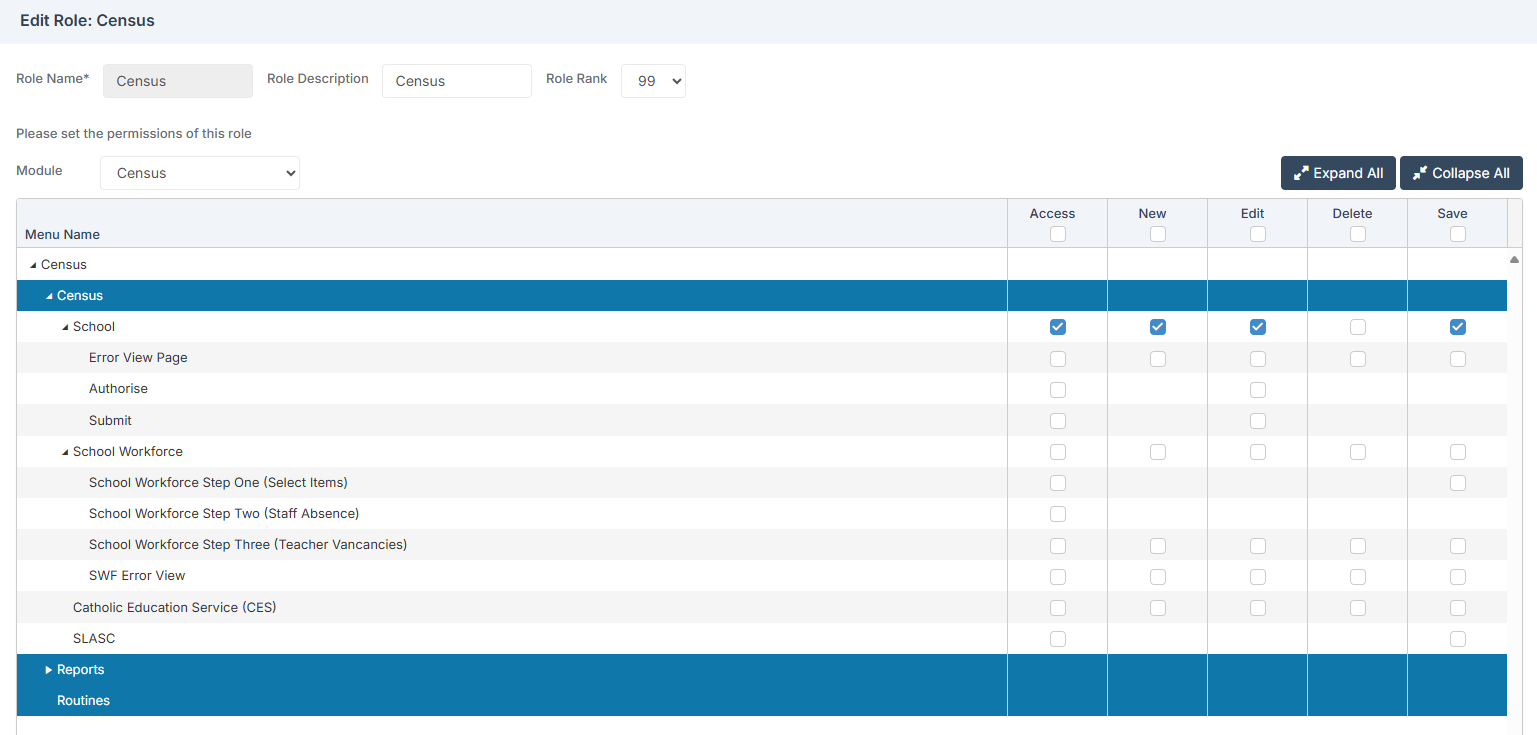Open the Module dropdown
Image resolution: width=1537 pixels, height=735 pixels.
199,172
